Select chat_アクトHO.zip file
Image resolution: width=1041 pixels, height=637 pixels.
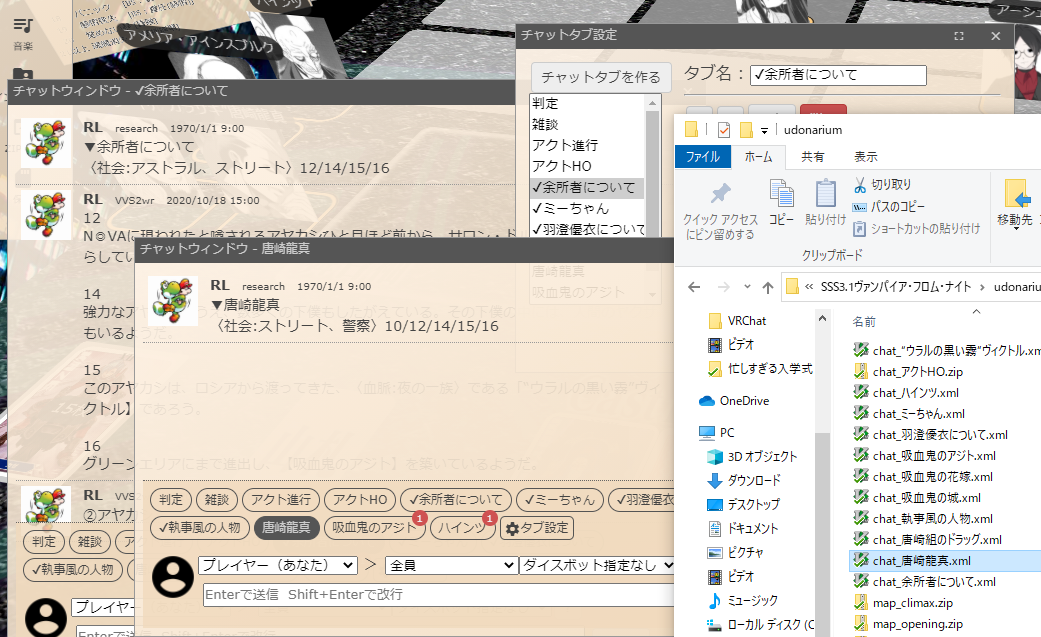tap(908, 371)
